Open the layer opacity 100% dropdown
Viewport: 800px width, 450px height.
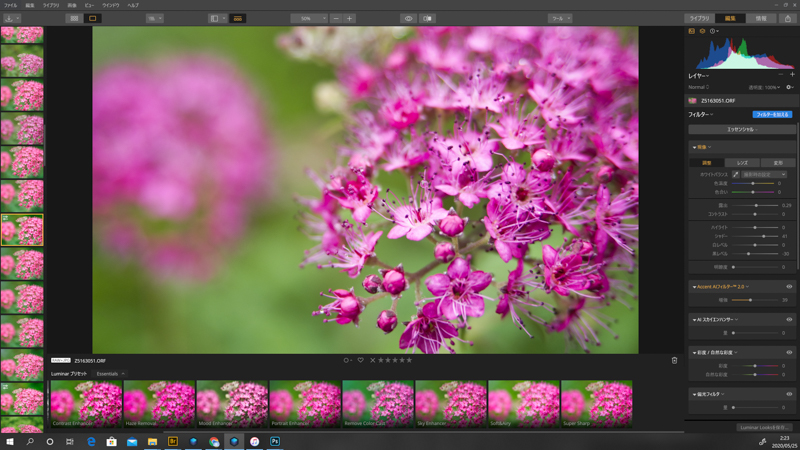764,87
